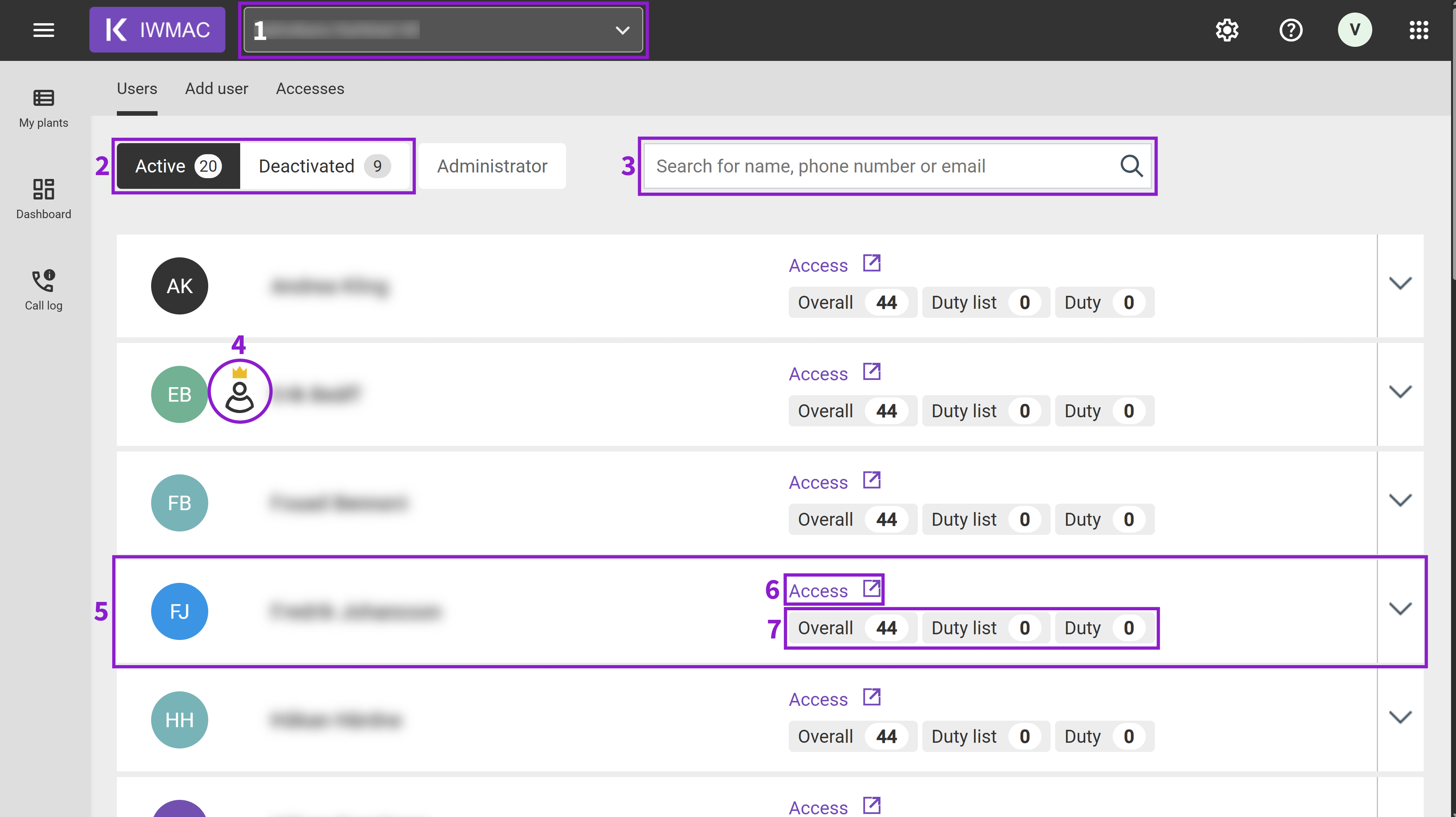Expand the HH user row chevron

pos(1400,718)
